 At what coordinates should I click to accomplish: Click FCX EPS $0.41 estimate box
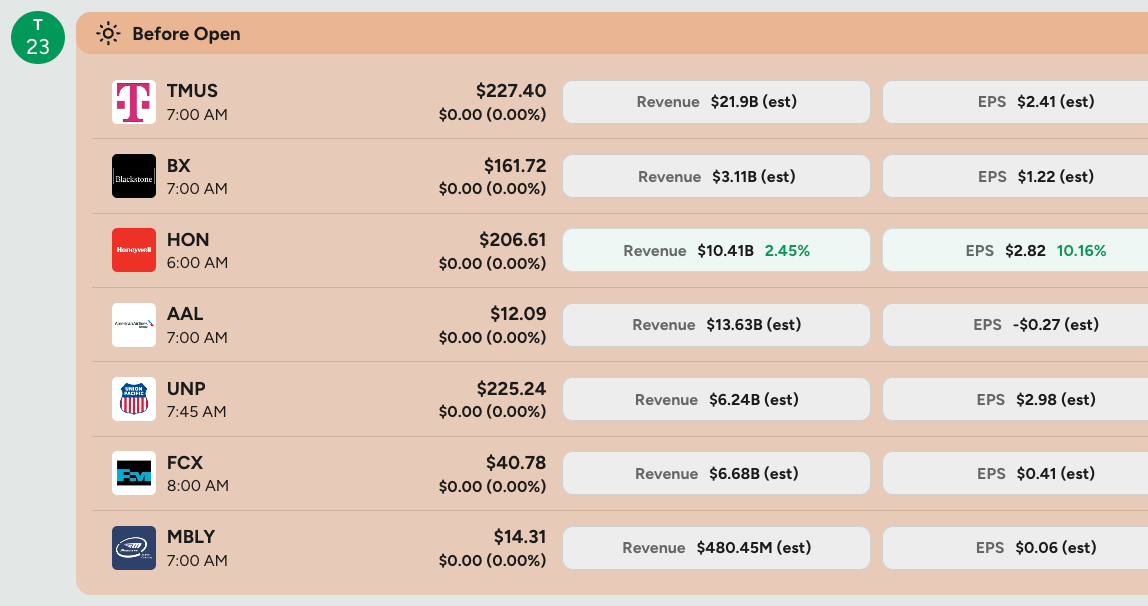1015,474
